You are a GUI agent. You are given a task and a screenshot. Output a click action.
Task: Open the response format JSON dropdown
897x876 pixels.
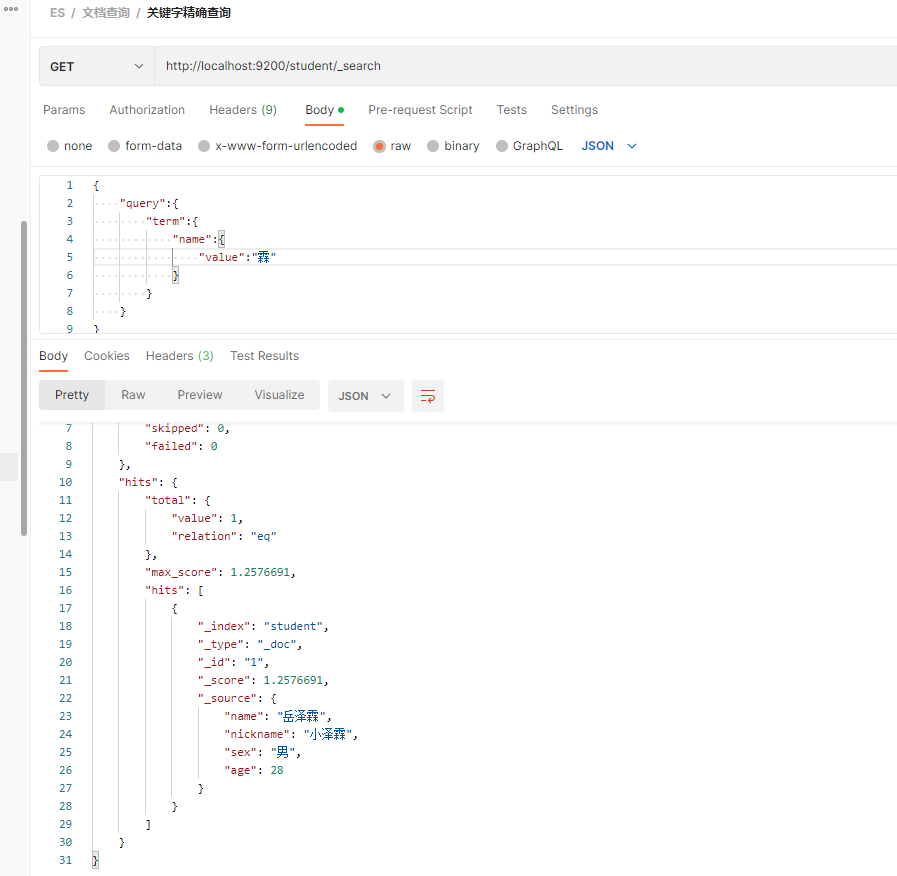366,396
